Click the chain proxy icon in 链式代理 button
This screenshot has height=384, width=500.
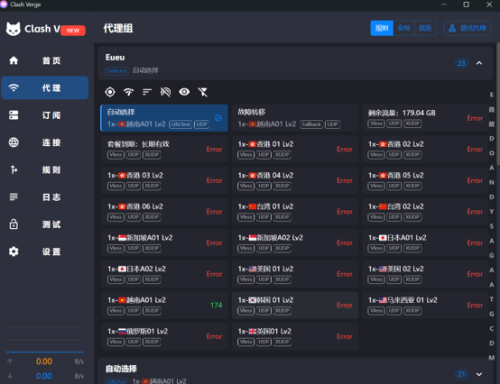(x=452, y=28)
